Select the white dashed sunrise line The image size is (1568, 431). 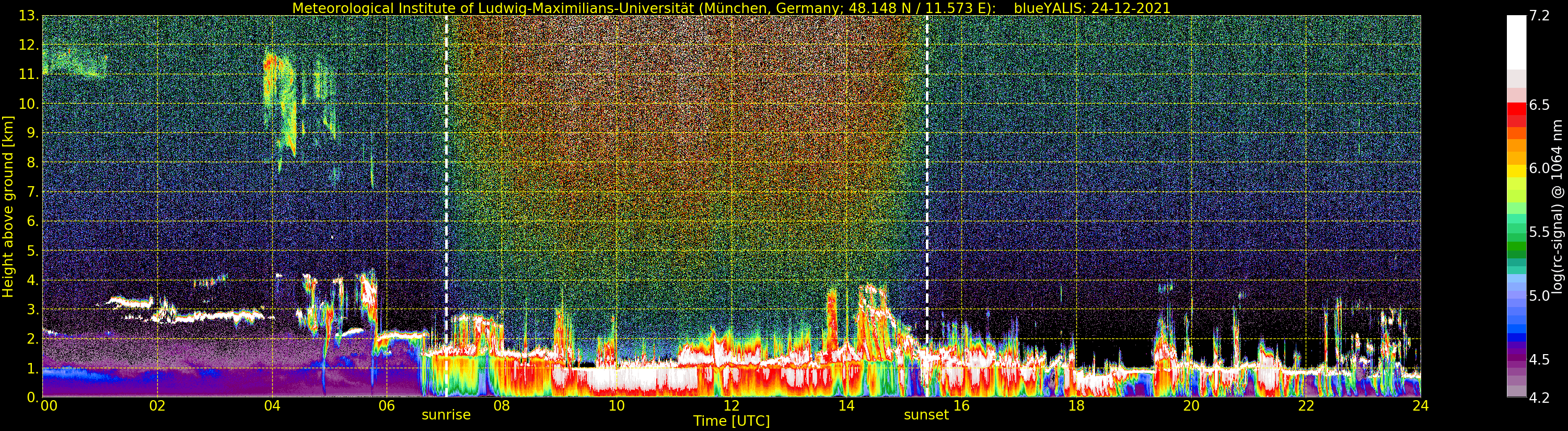[446, 183]
